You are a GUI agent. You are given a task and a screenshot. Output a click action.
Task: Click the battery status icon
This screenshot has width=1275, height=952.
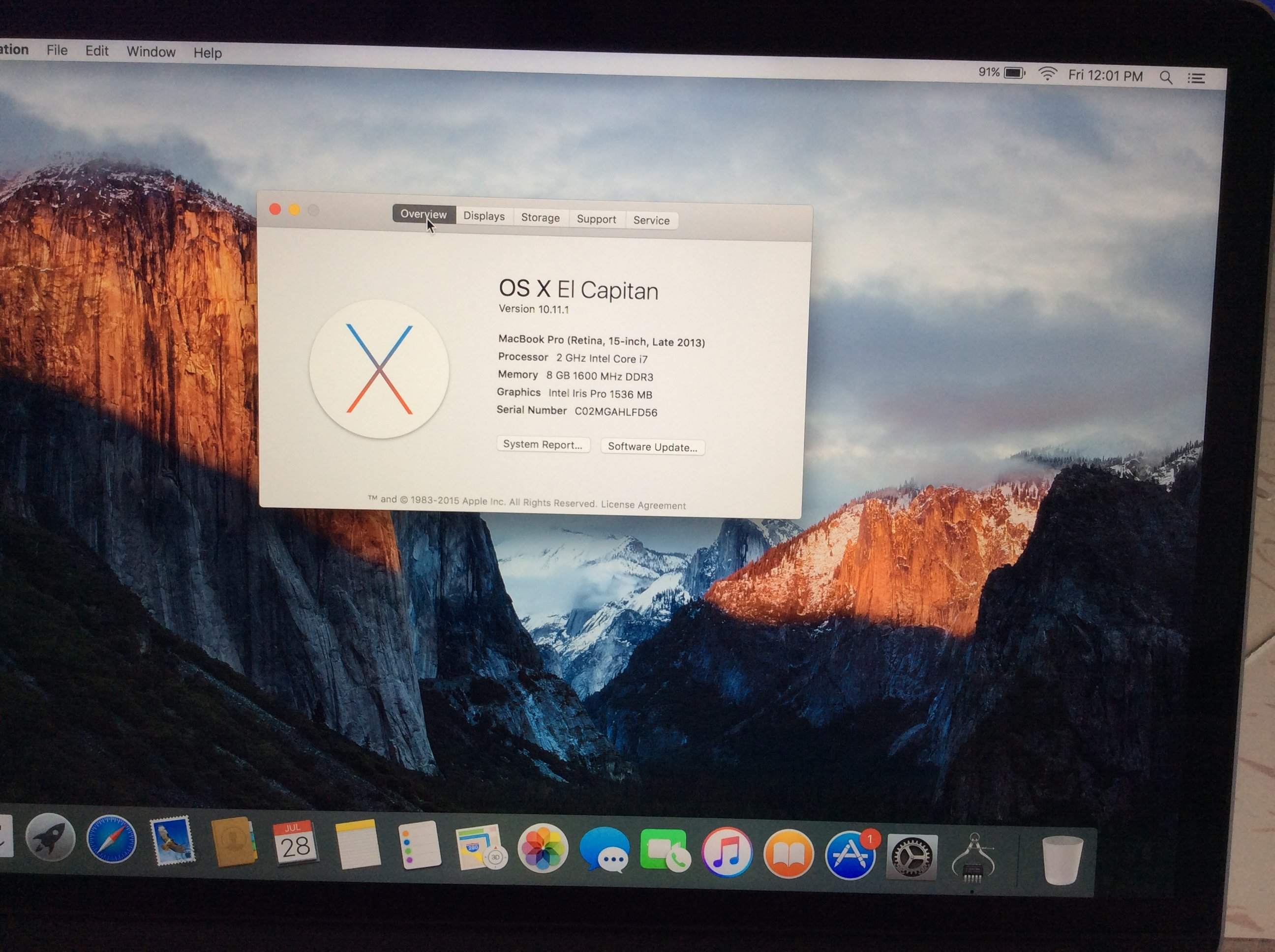(1015, 73)
